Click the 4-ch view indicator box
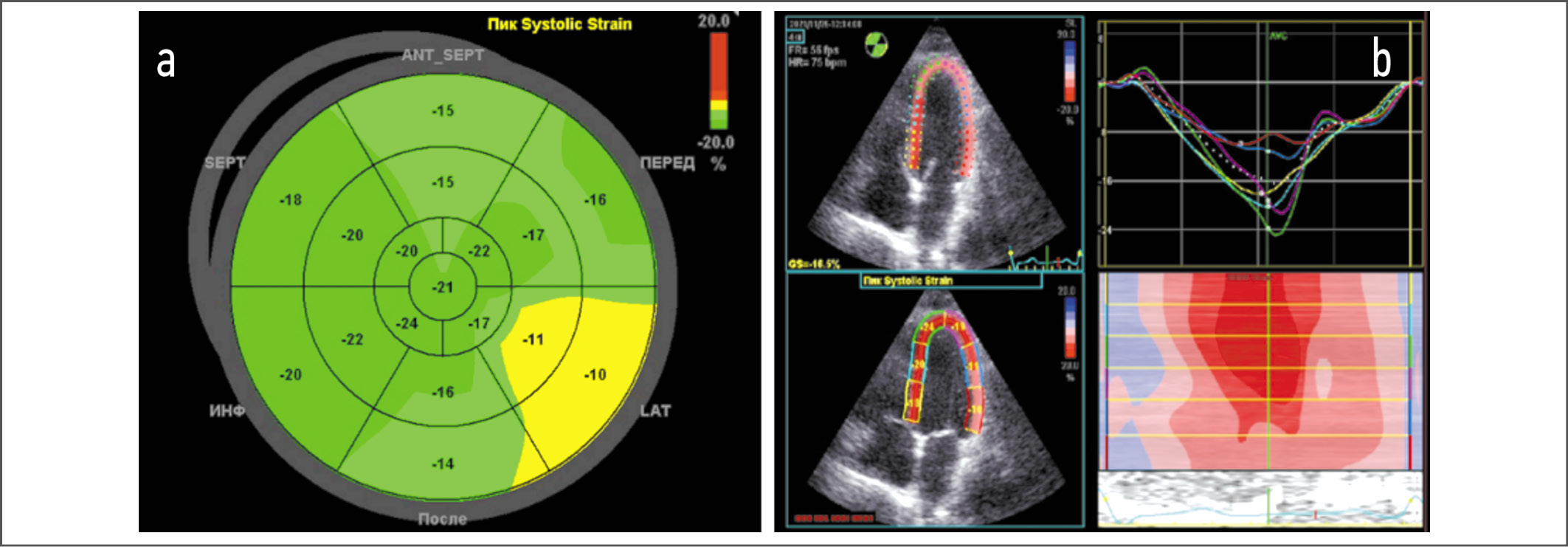This screenshot has width=1568, height=547. pyautogui.click(x=796, y=36)
